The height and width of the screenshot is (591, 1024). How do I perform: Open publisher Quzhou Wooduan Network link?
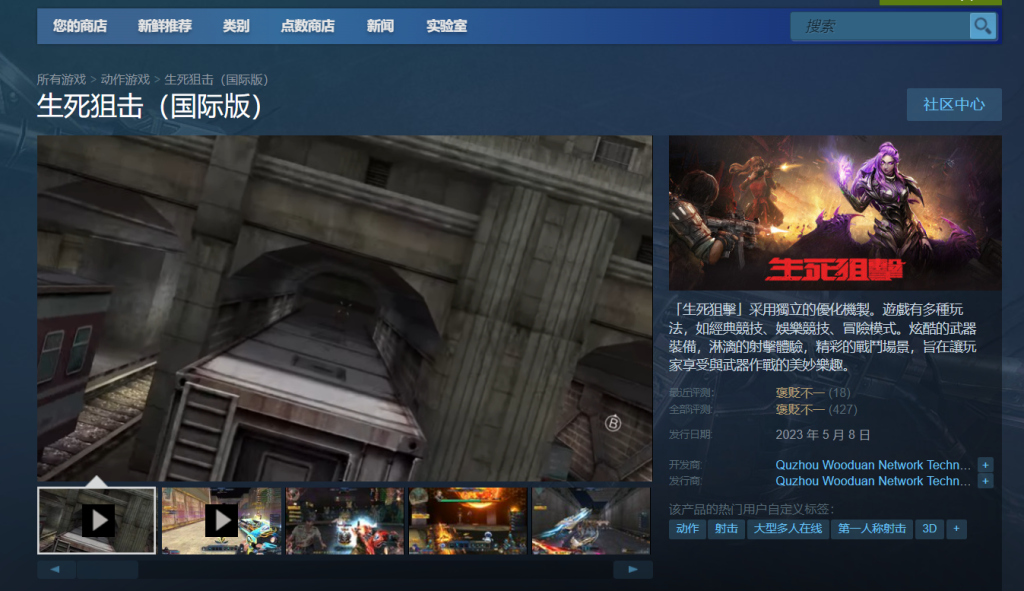873,481
